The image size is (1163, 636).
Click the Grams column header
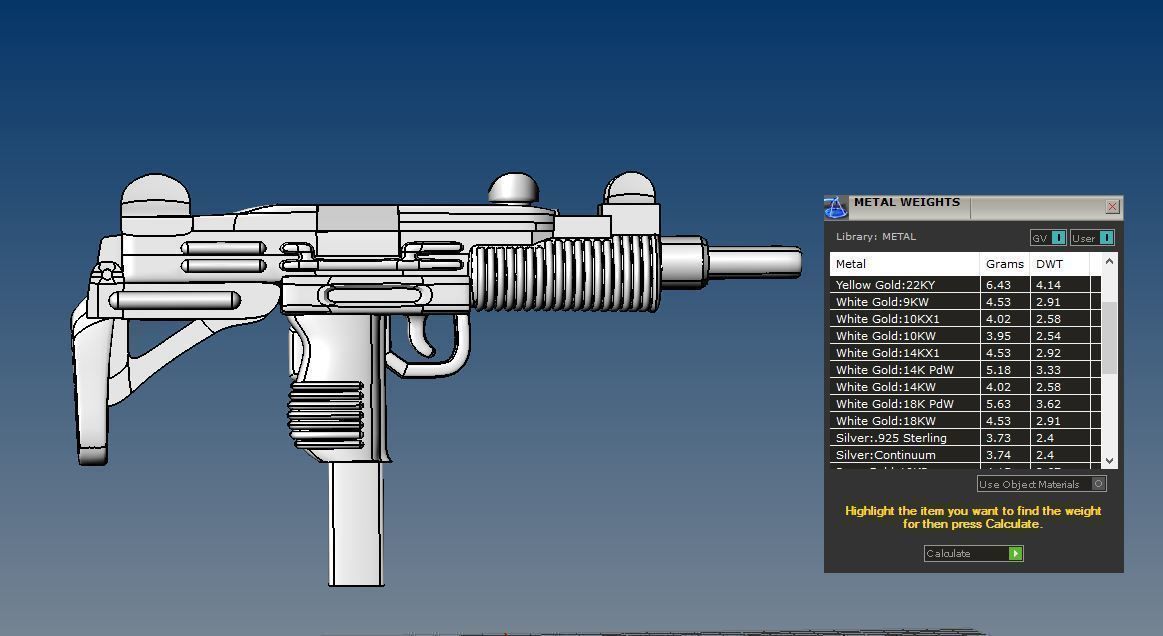[x=1005, y=263]
